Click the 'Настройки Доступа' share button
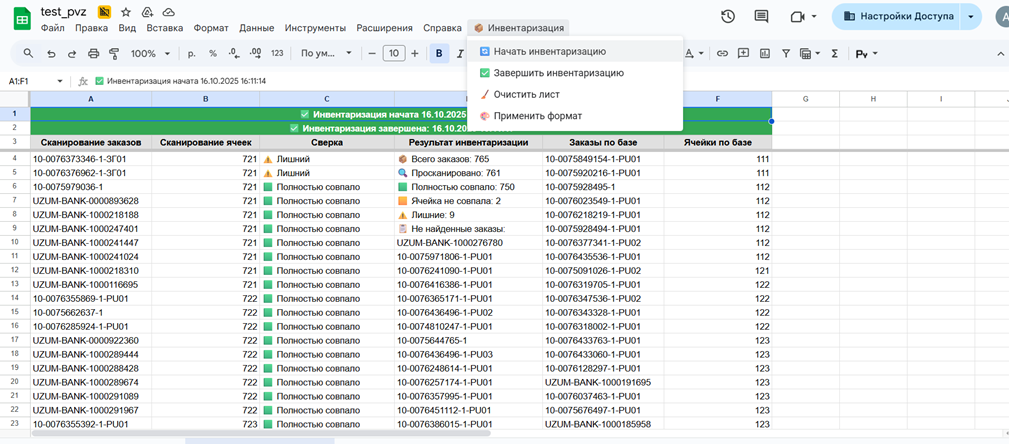Image resolution: width=1009 pixels, height=444 pixels. tap(896, 17)
